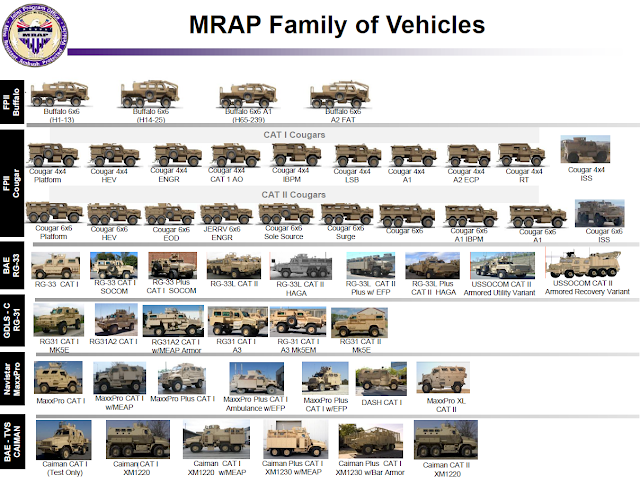This screenshot has width=640, height=483.
Task: Pick the RG31A2 CAT I w/MEAP Armor photo
Action: point(173,321)
